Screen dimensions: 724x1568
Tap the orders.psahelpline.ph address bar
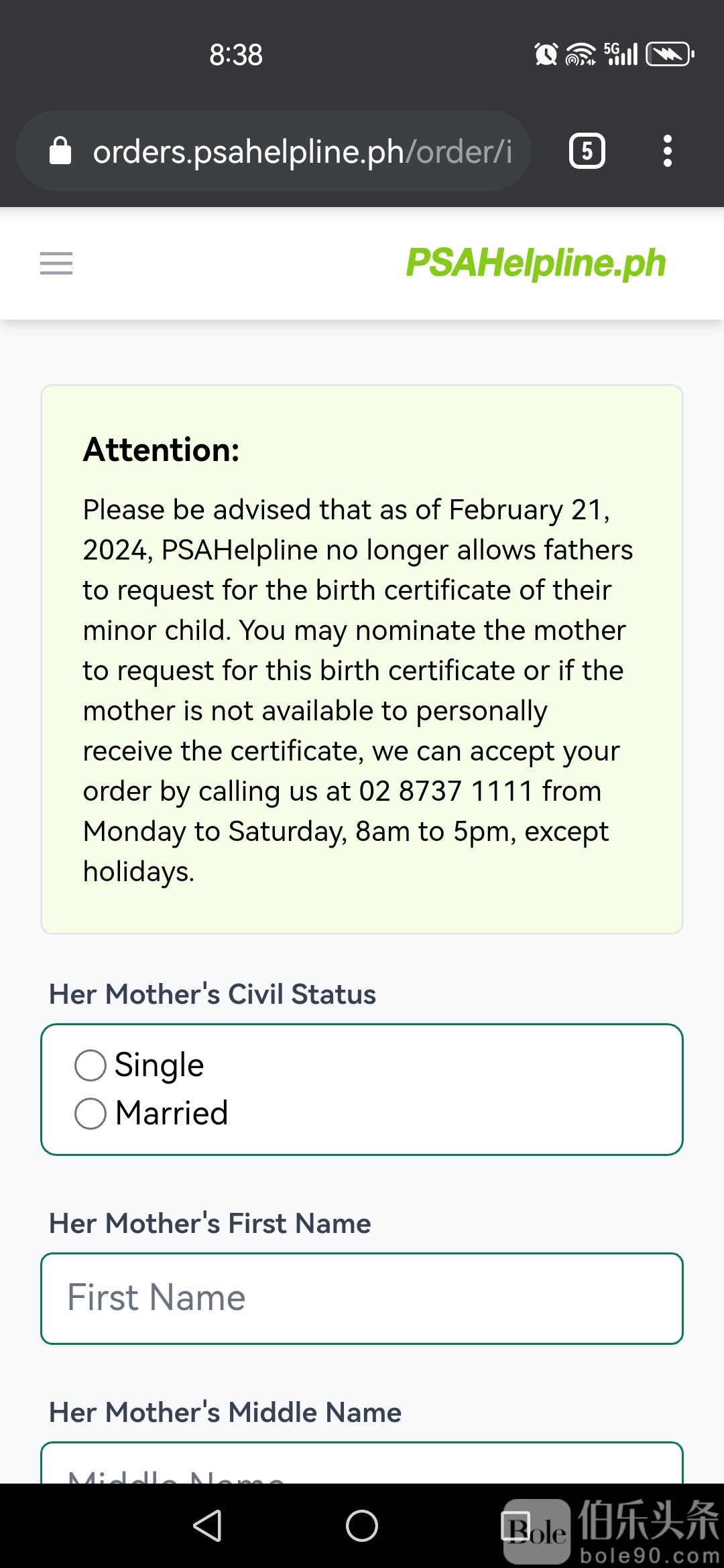tap(302, 151)
